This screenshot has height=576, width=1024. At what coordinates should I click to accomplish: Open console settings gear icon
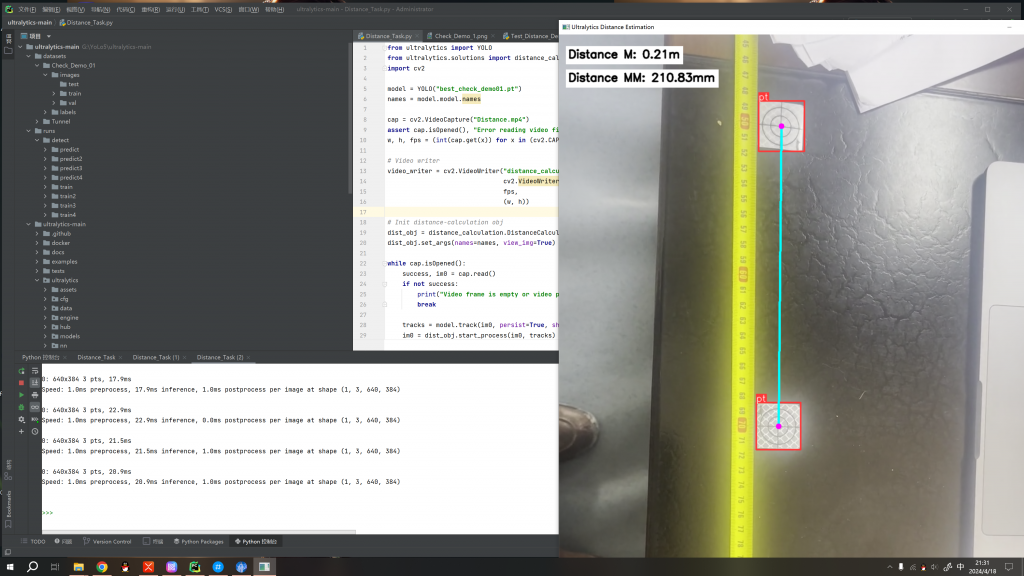(x=21, y=419)
